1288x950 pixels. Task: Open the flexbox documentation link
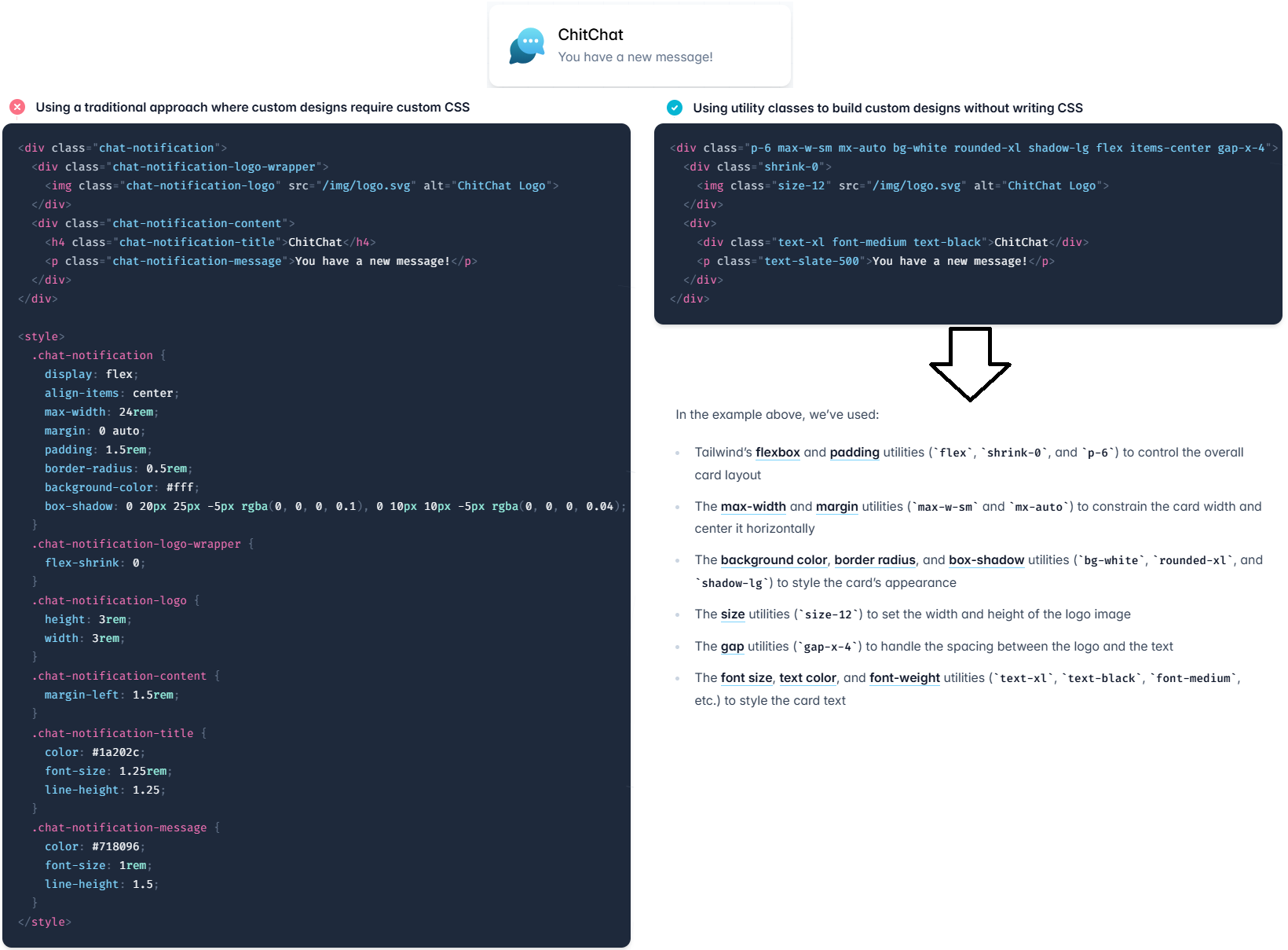[x=778, y=453]
